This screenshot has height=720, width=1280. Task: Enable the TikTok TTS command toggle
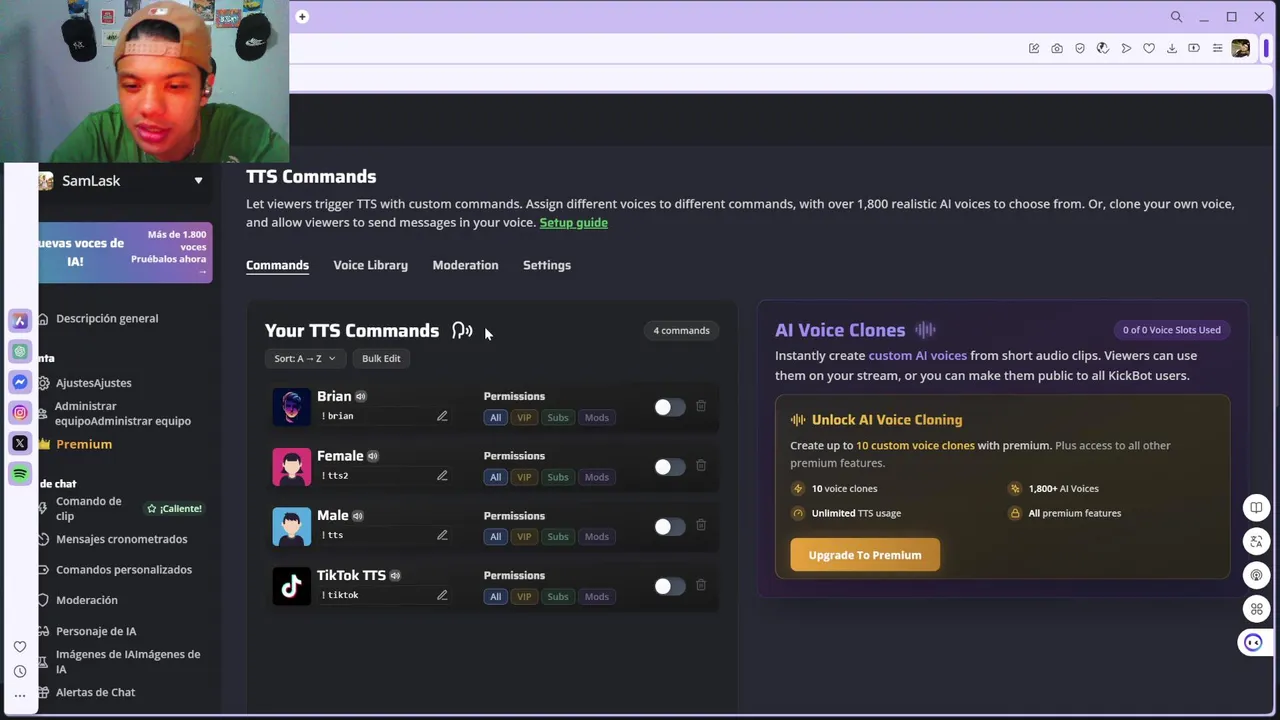[x=669, y=586]
